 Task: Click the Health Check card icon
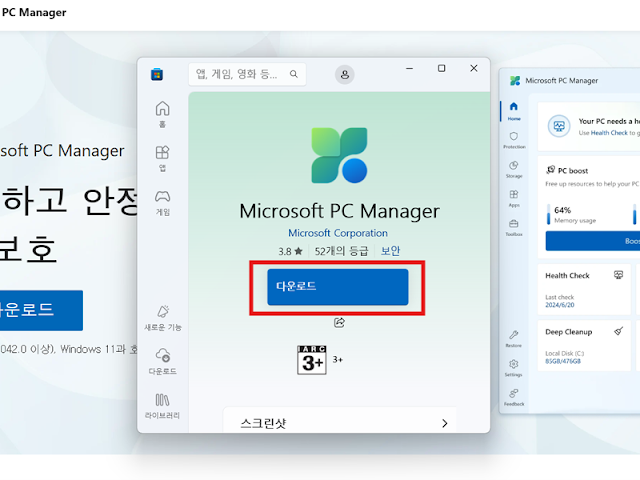click(x=618, y=275)
